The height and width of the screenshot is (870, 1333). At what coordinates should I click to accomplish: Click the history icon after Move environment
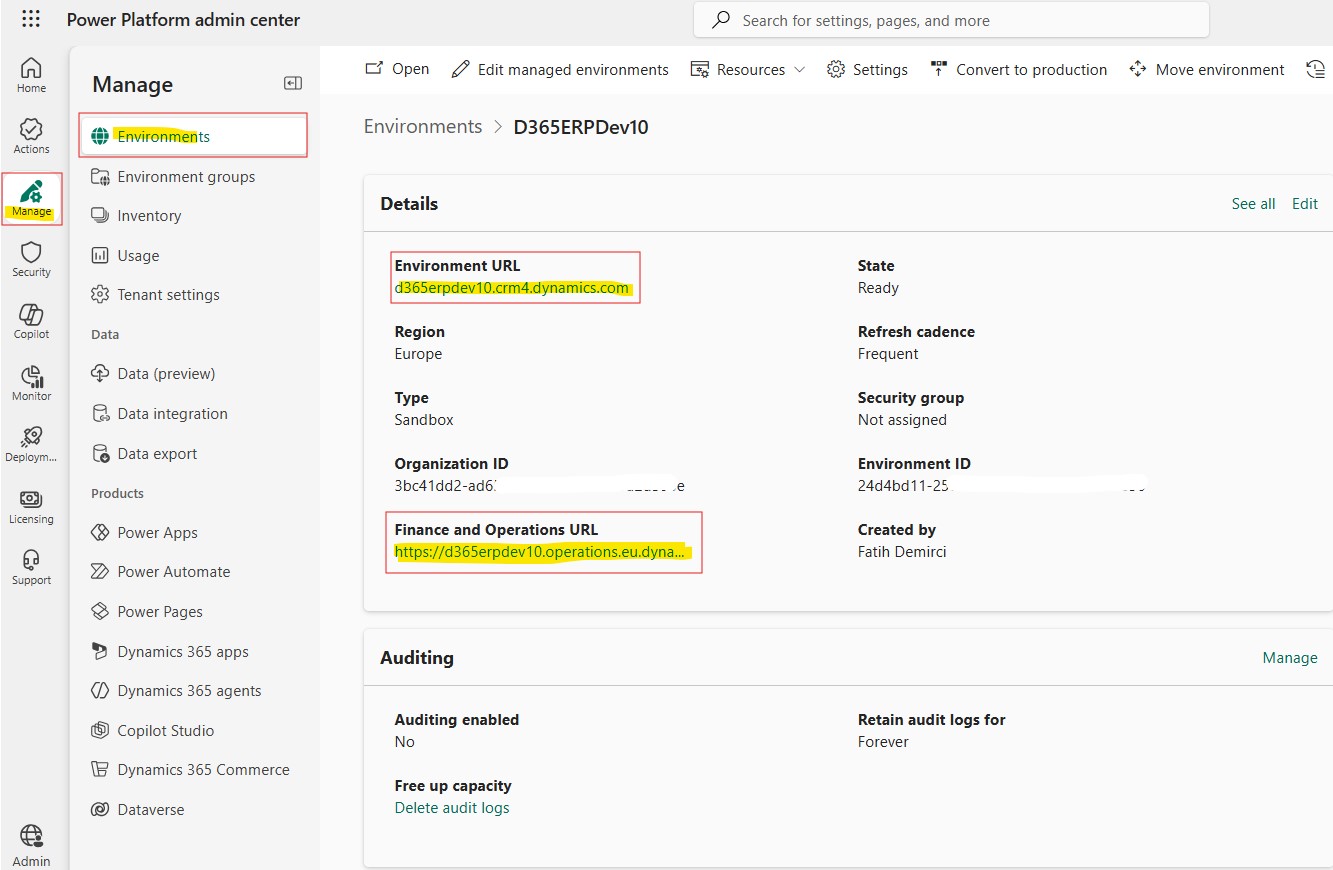(1315, 69)
